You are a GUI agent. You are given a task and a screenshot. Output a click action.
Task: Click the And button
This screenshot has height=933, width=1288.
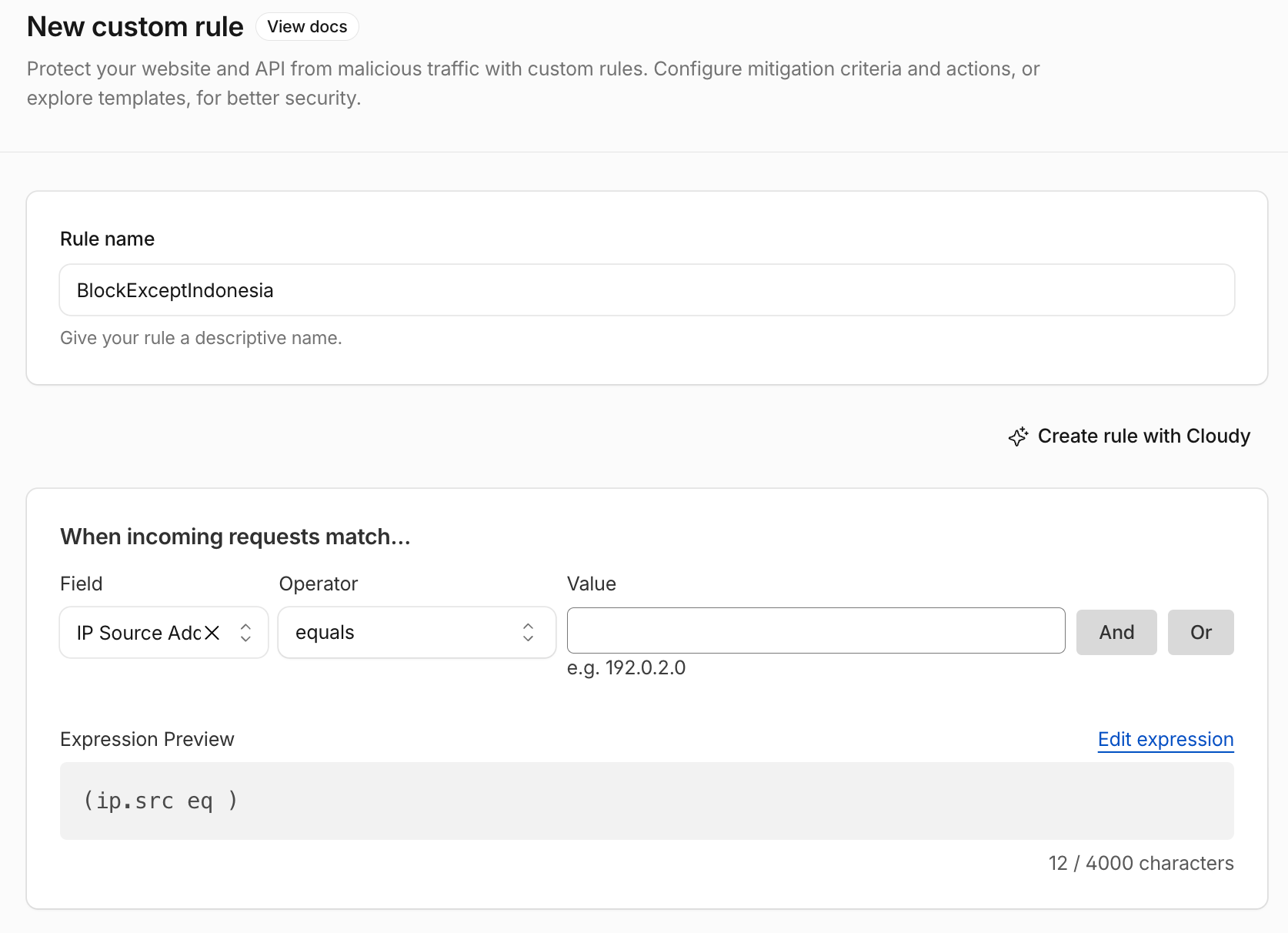pyautogui.click(x=1116, y=633)
